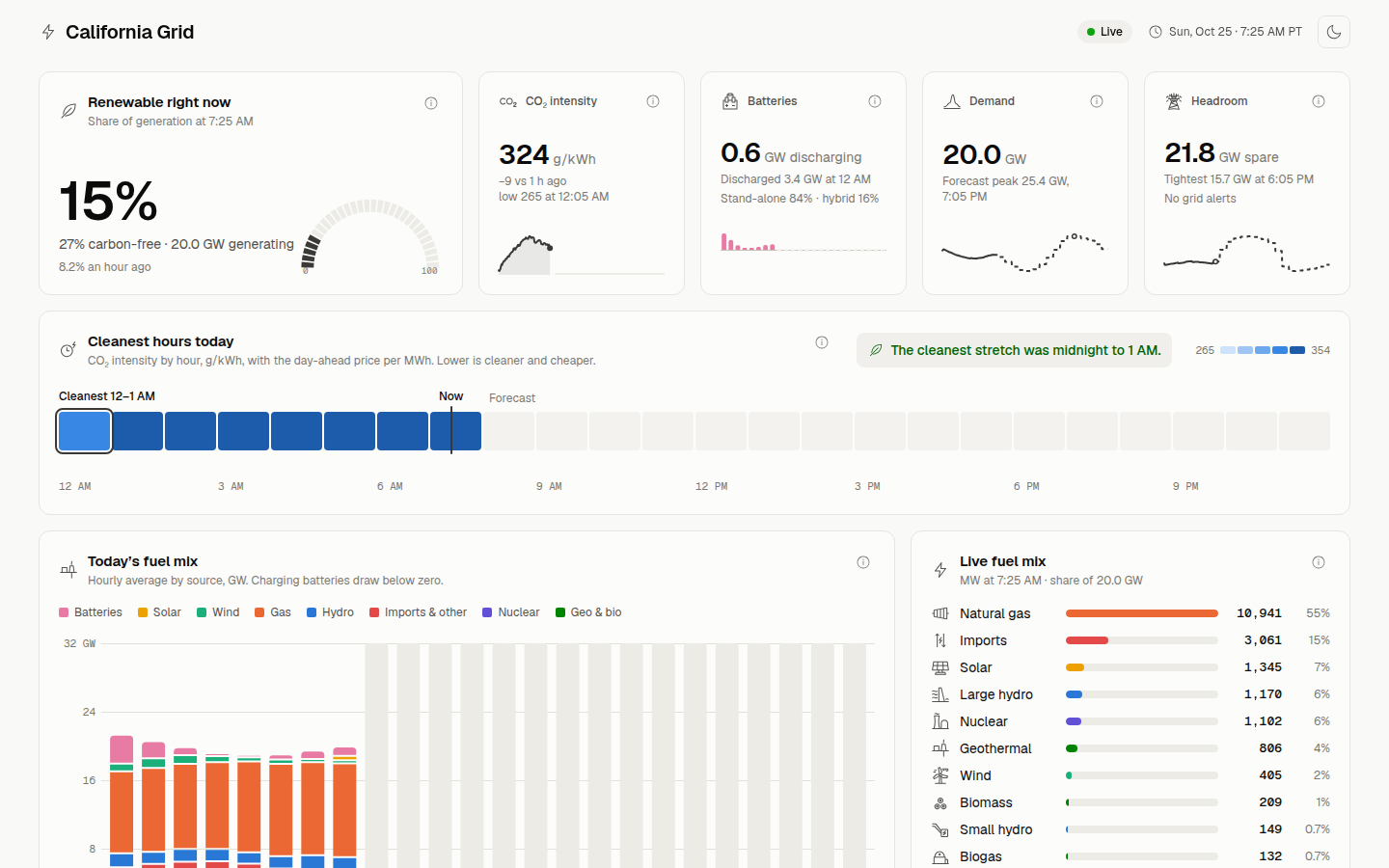Click the Biomass row label
1389x868 pixels.
click(986, 802)
